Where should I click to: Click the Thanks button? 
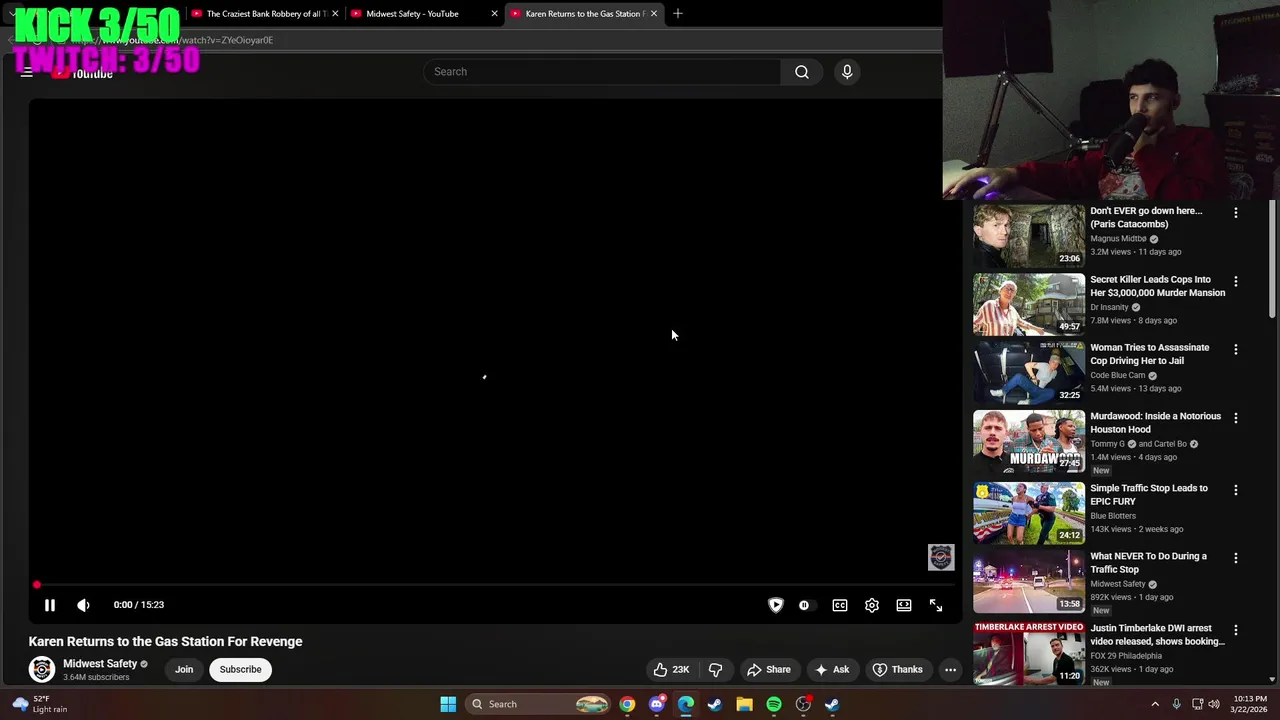[897, 670]
